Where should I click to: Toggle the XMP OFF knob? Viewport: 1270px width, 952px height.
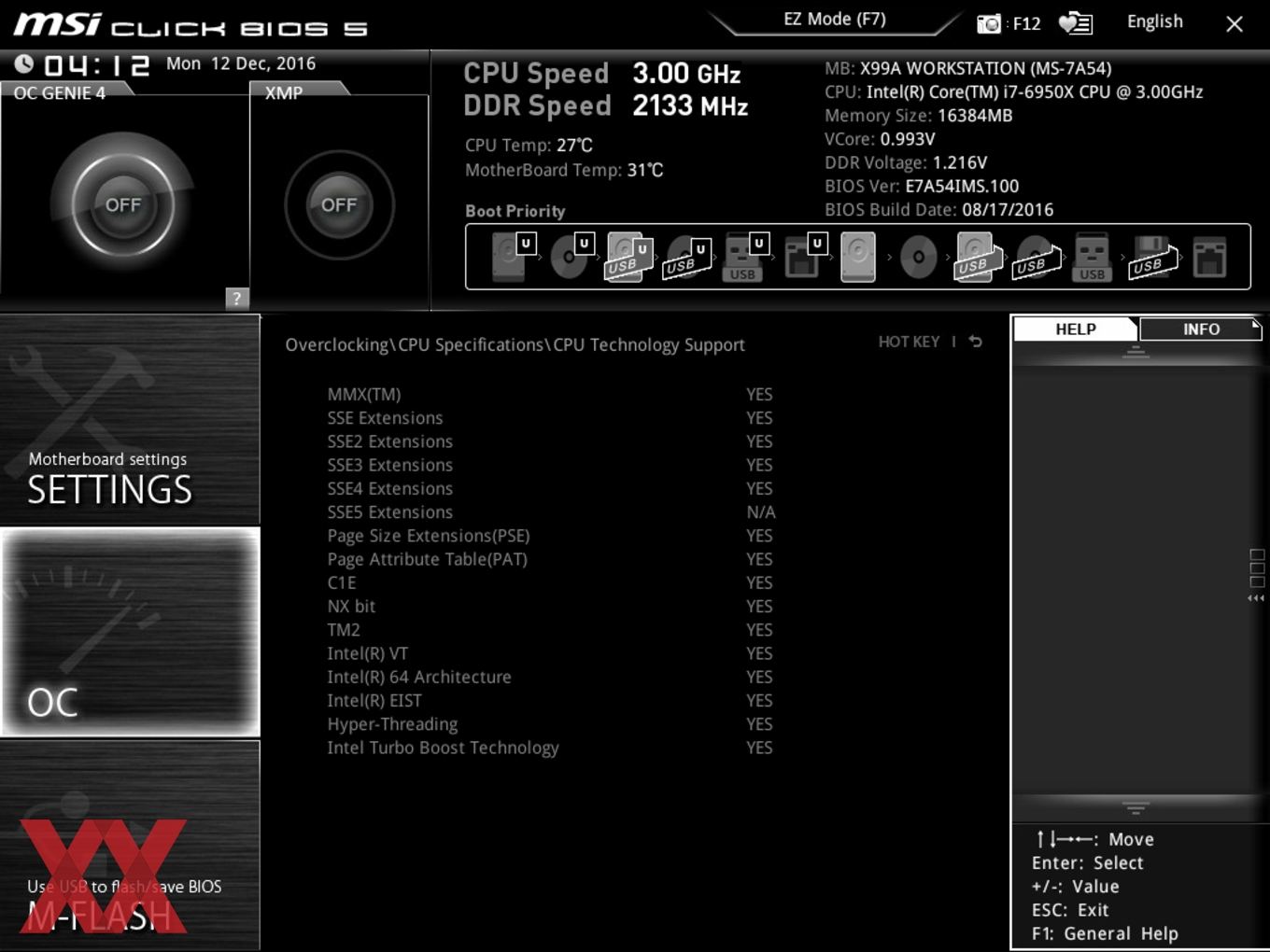coord(339,204)
